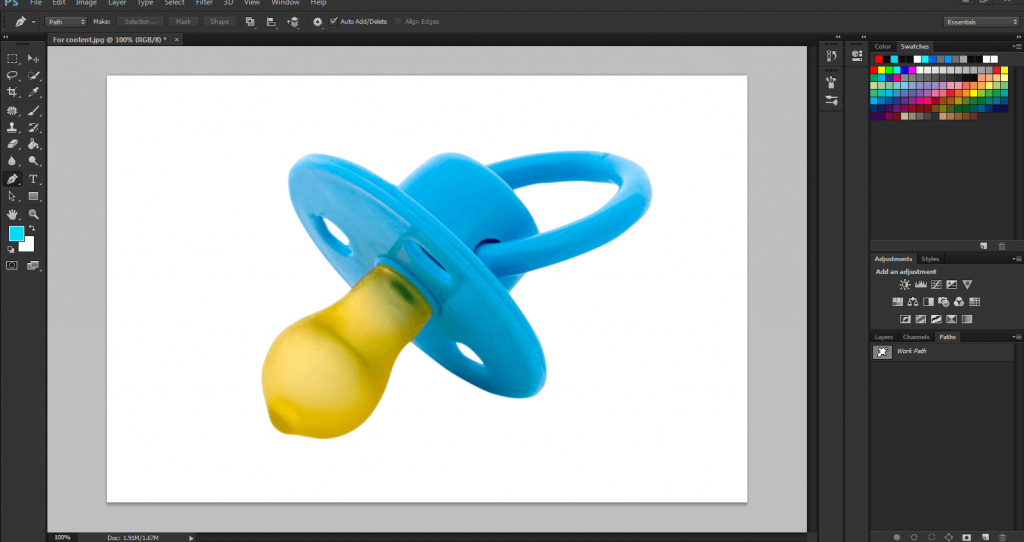The image size is (1024, 542).
Task: Open the Pen tool preset picker arrow
Action: pyautogui.click(x=33, y=22)
